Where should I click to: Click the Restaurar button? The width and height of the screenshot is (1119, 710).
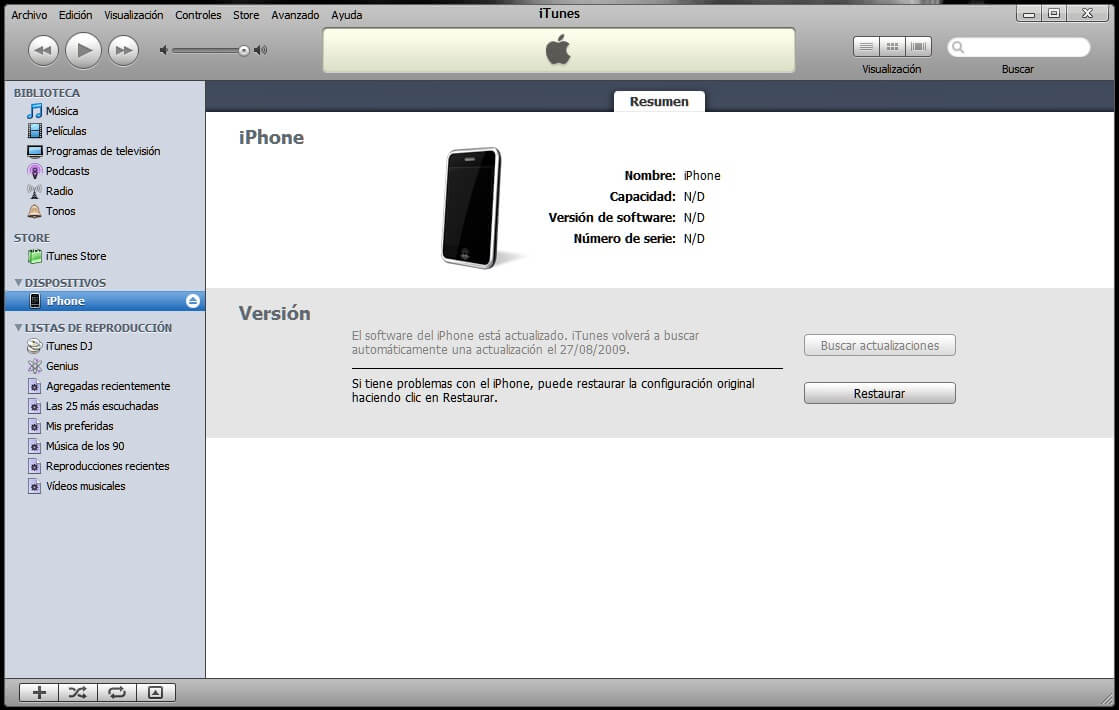pyautogui.click(x=879, y=393)
